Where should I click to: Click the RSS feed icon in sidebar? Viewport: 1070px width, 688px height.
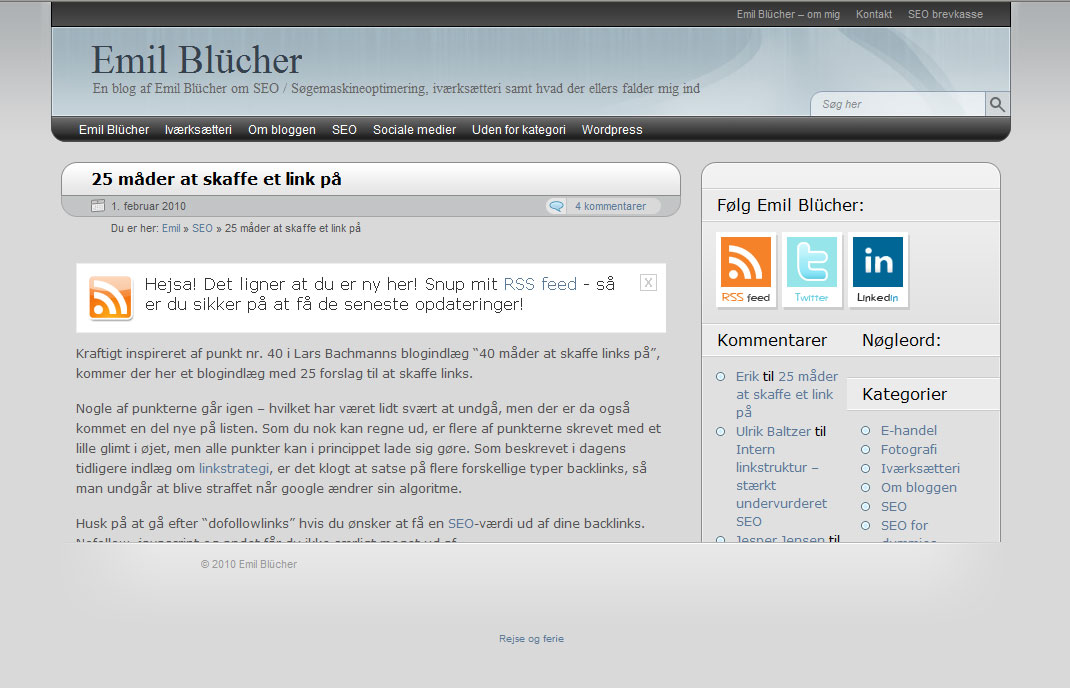click(x=746, y=270)
